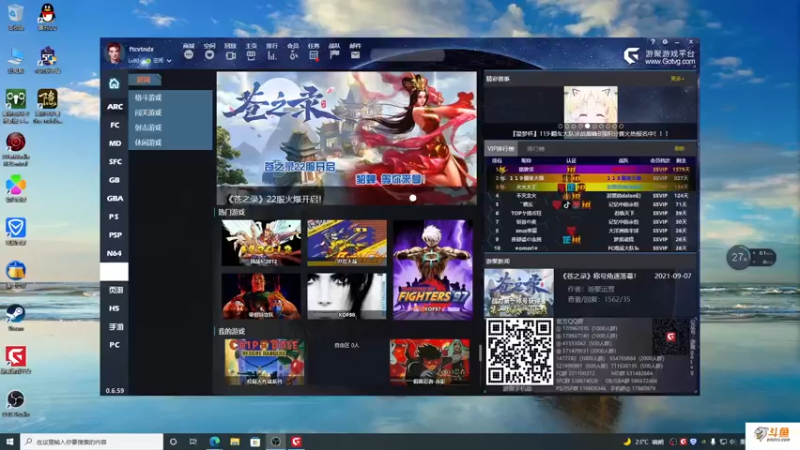Select the last dot in events carousel
The width and height of the screenshot is (800, 450).
tap(621, 126)
